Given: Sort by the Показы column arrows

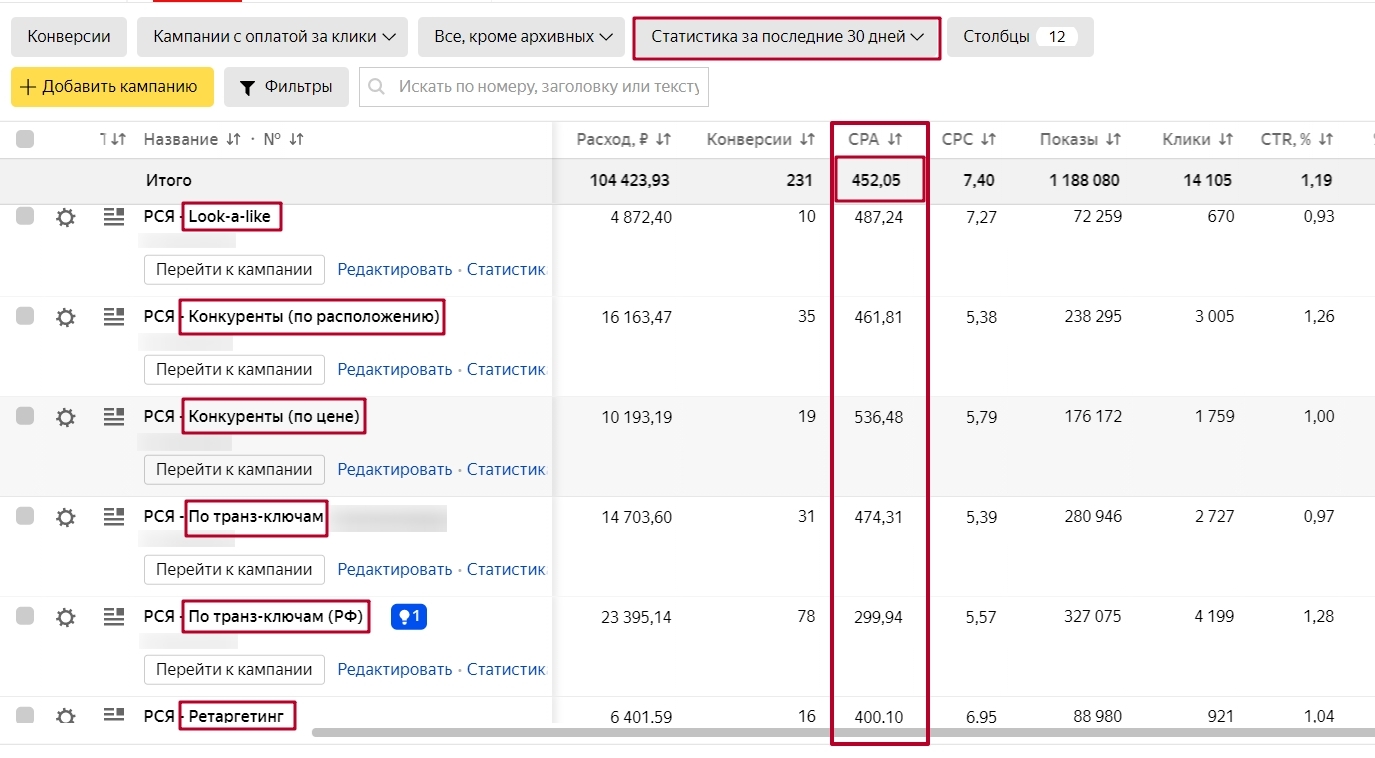Looking at the screenshot, I should click(1113, 140).
